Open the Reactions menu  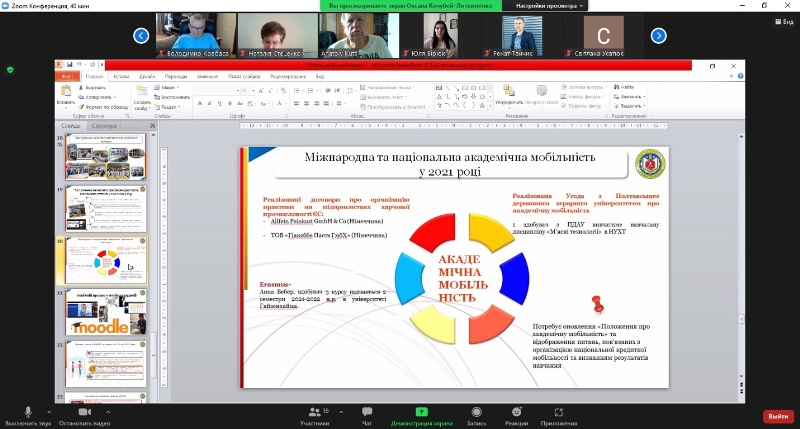click(516, 411)
